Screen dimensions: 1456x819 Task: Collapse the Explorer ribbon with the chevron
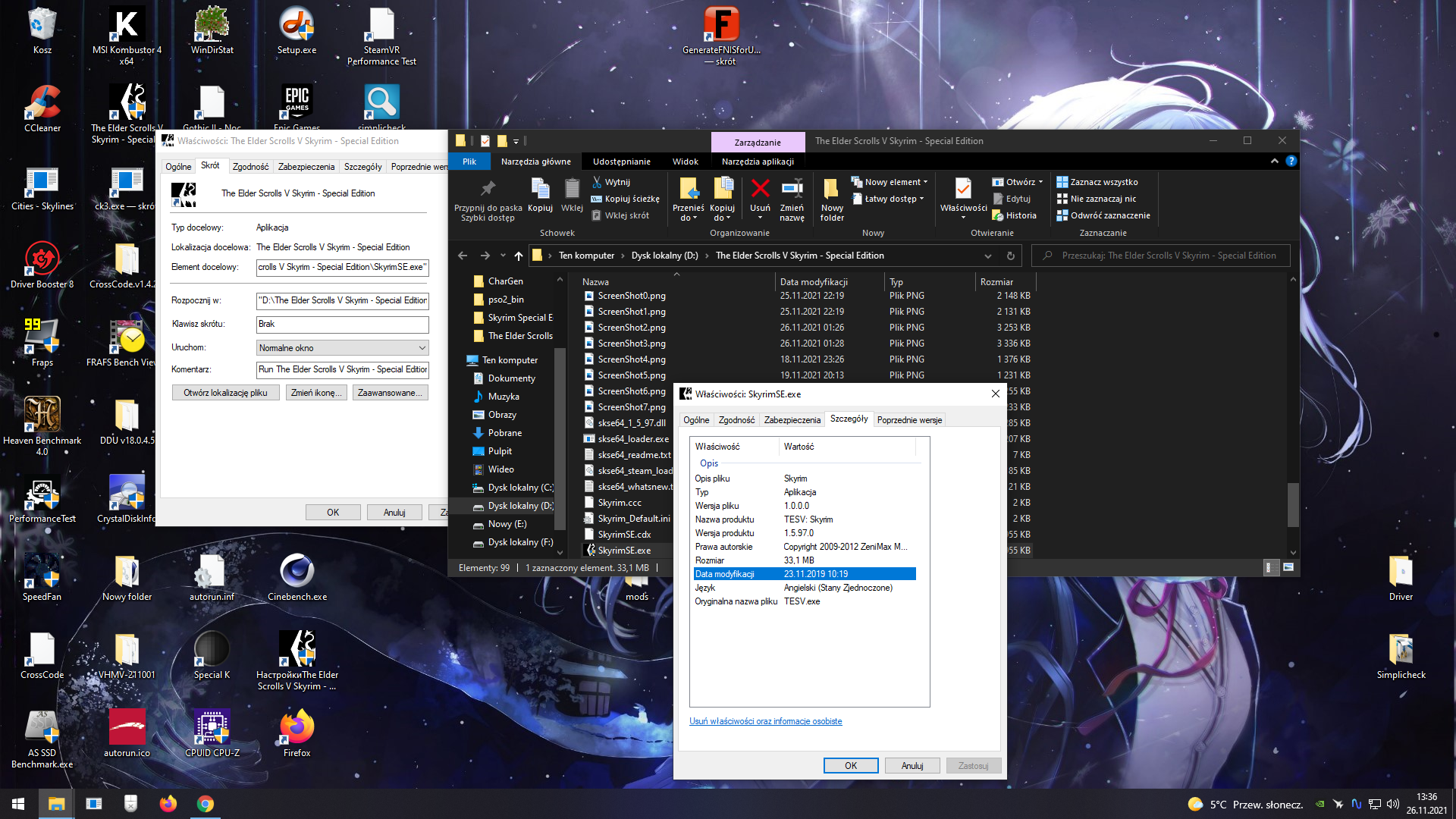1274,162
